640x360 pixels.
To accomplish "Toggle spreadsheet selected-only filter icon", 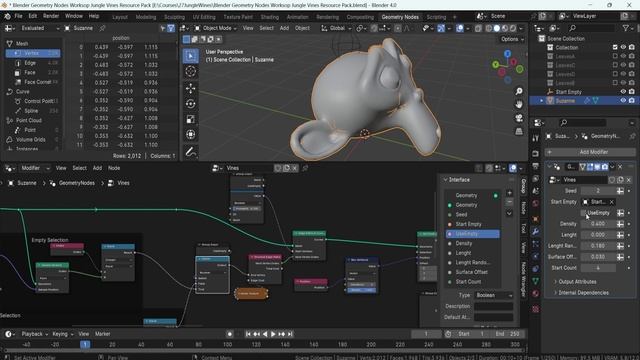I will point(163,28).
